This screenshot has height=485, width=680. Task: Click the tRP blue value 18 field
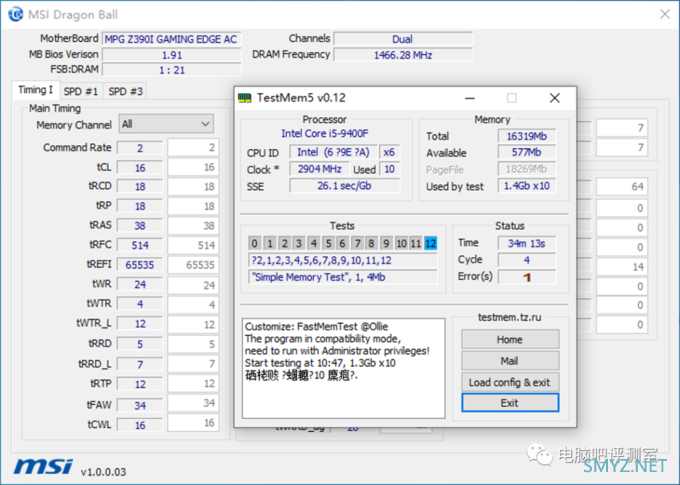pyautogui.click(x=140, y=206)
